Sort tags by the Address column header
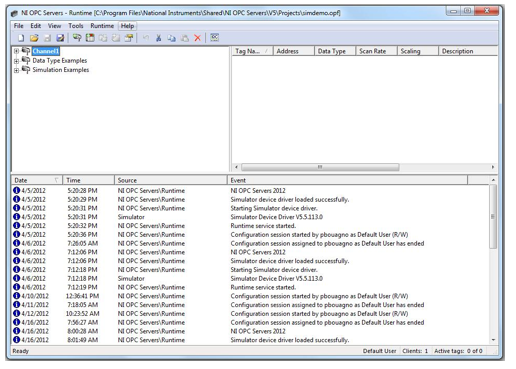Image resolution: width=516 pixels, height=369 pixels. pyautogui.click(x=294, y=51)
